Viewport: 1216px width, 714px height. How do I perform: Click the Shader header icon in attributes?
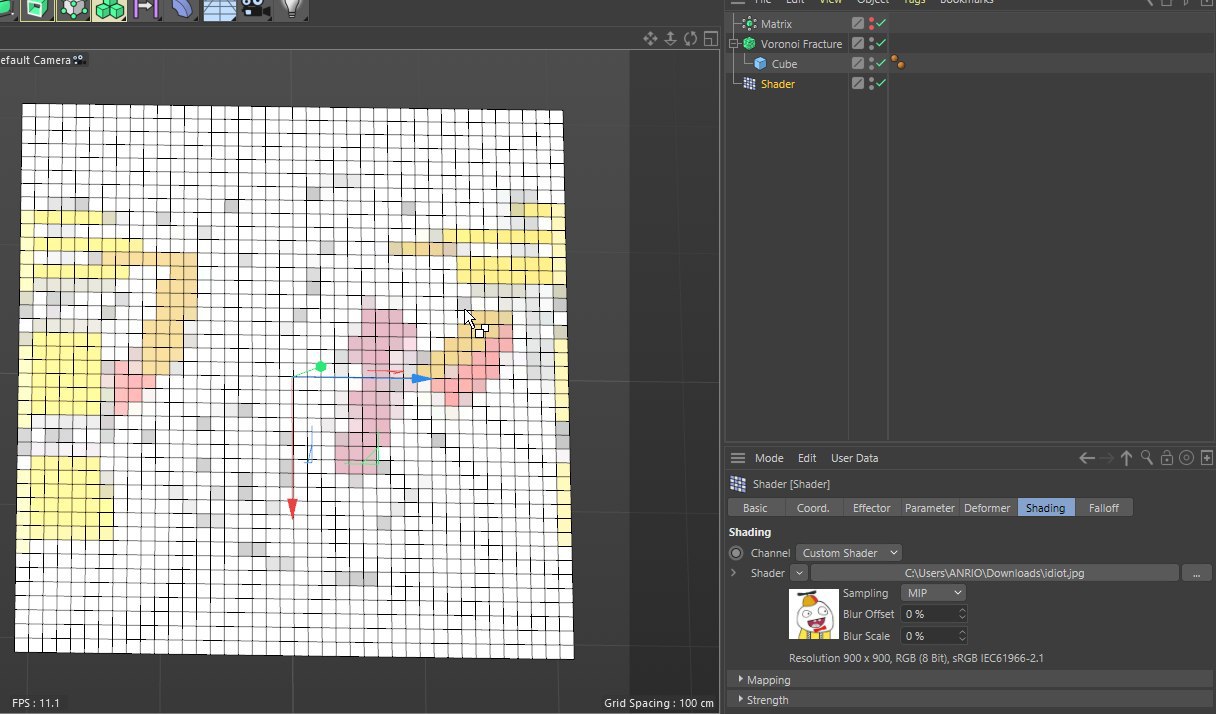(737, 484)
